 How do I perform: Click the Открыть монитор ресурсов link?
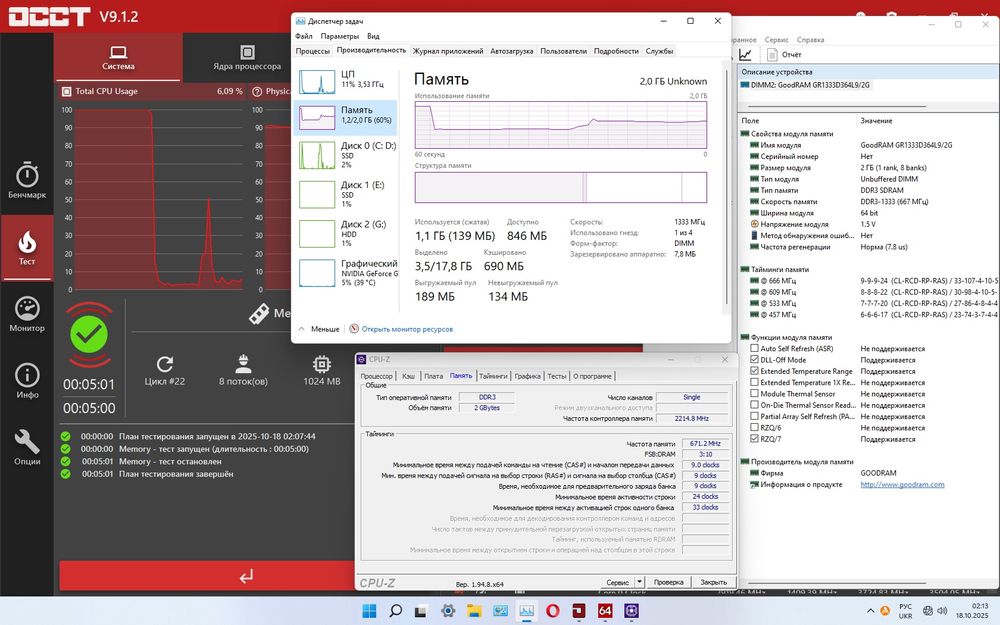point(406,328)
